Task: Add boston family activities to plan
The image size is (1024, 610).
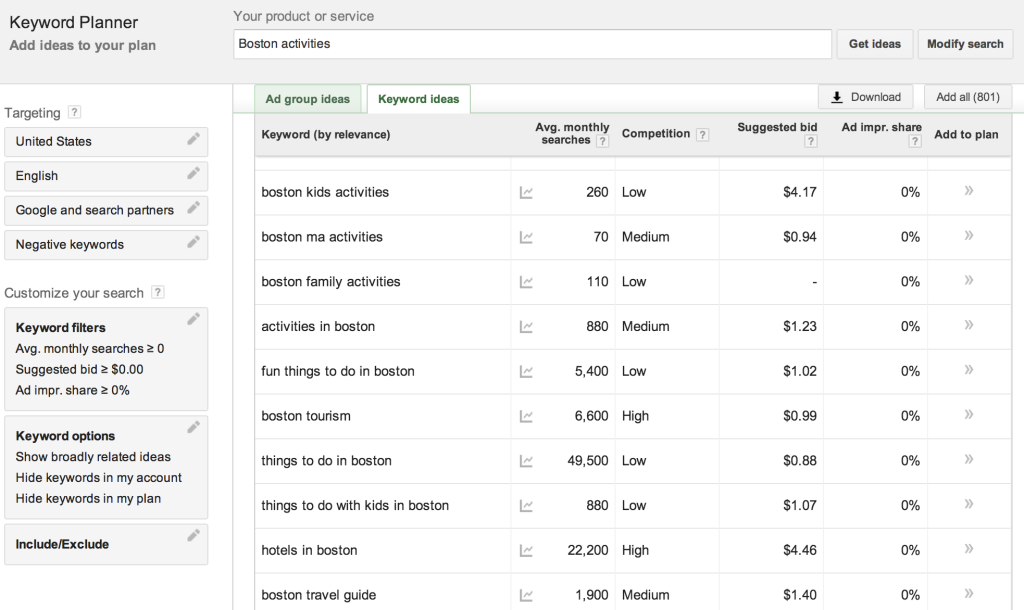Action: click(x=968, y=280)
